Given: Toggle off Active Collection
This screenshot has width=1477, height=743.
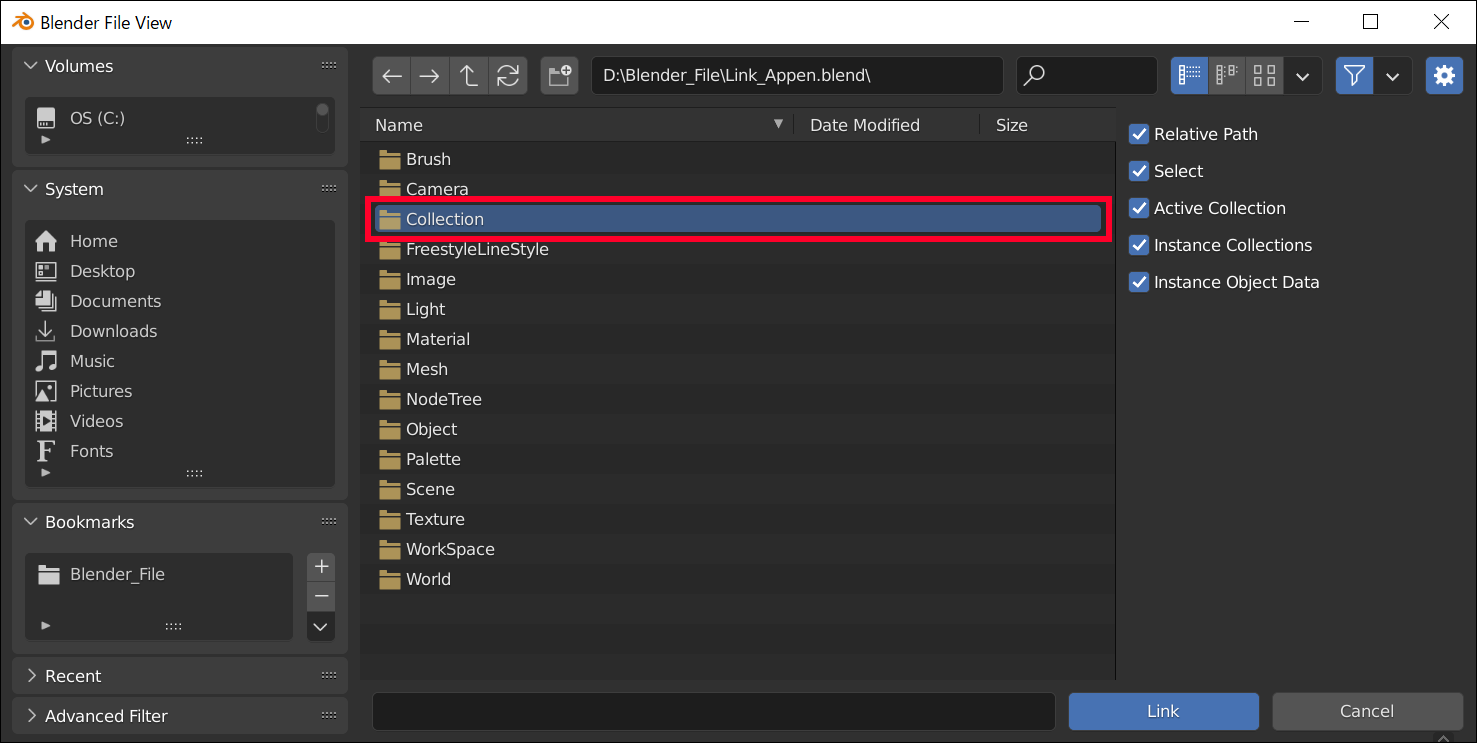Looking at the screenshot, I should coord(1139,208).
